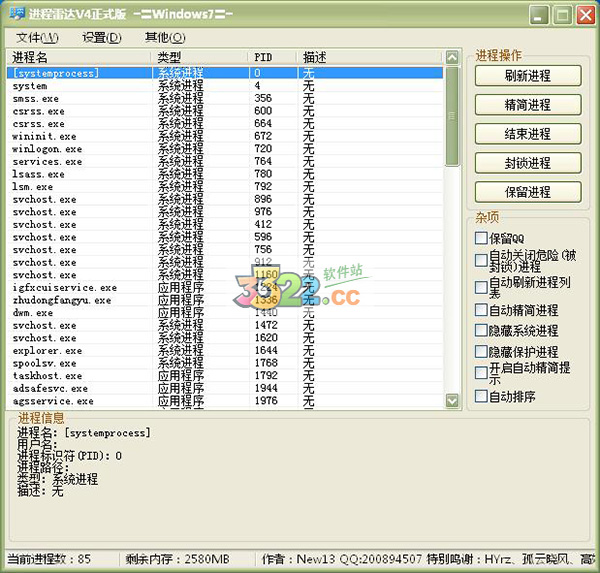
Task: Select the zhudongfangyu.exe row
Action: click(225, 300)
